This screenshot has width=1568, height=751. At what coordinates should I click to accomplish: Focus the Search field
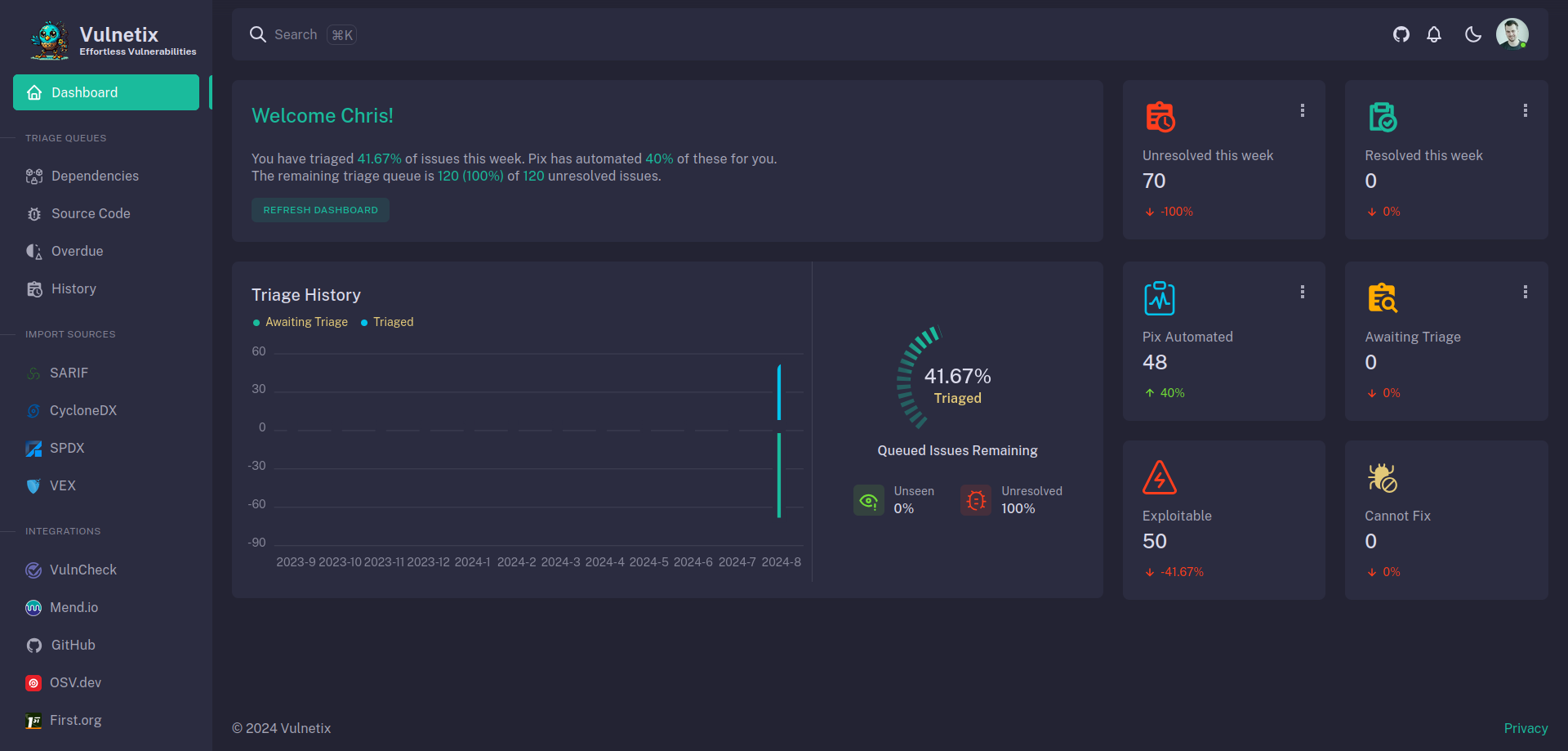click(x=296, y=34)
